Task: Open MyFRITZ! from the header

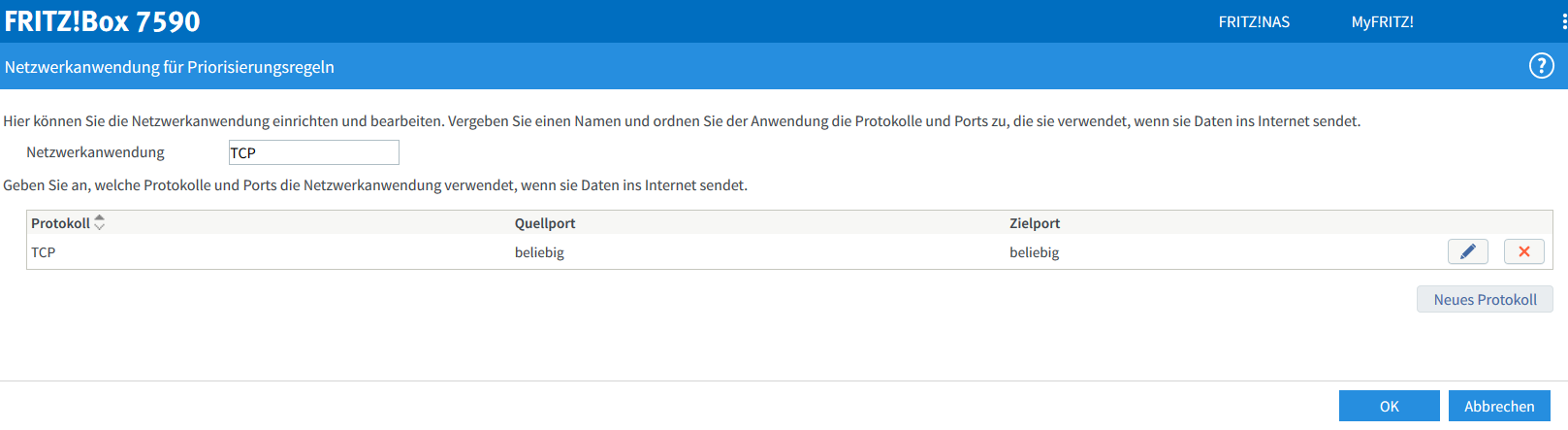Action: click(x=1382, y=21)
